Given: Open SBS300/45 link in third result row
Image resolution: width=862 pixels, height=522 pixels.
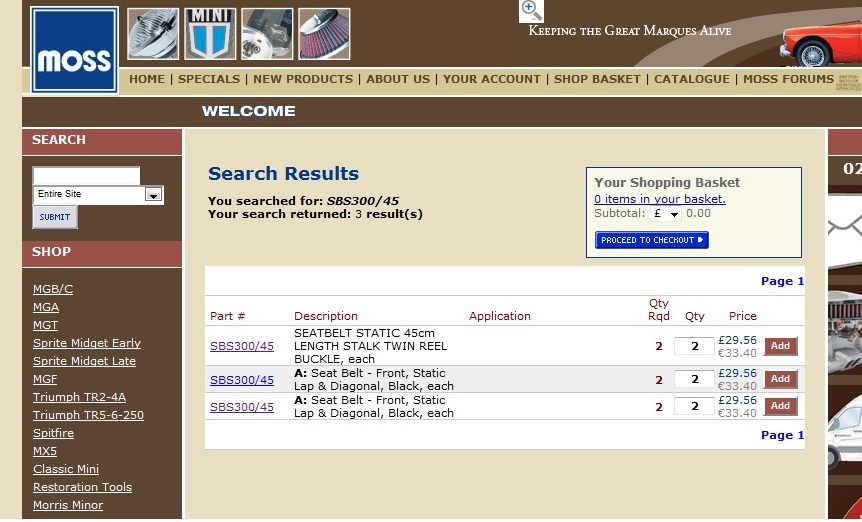Looking at the screenshot, I should (x=242, y=407).
